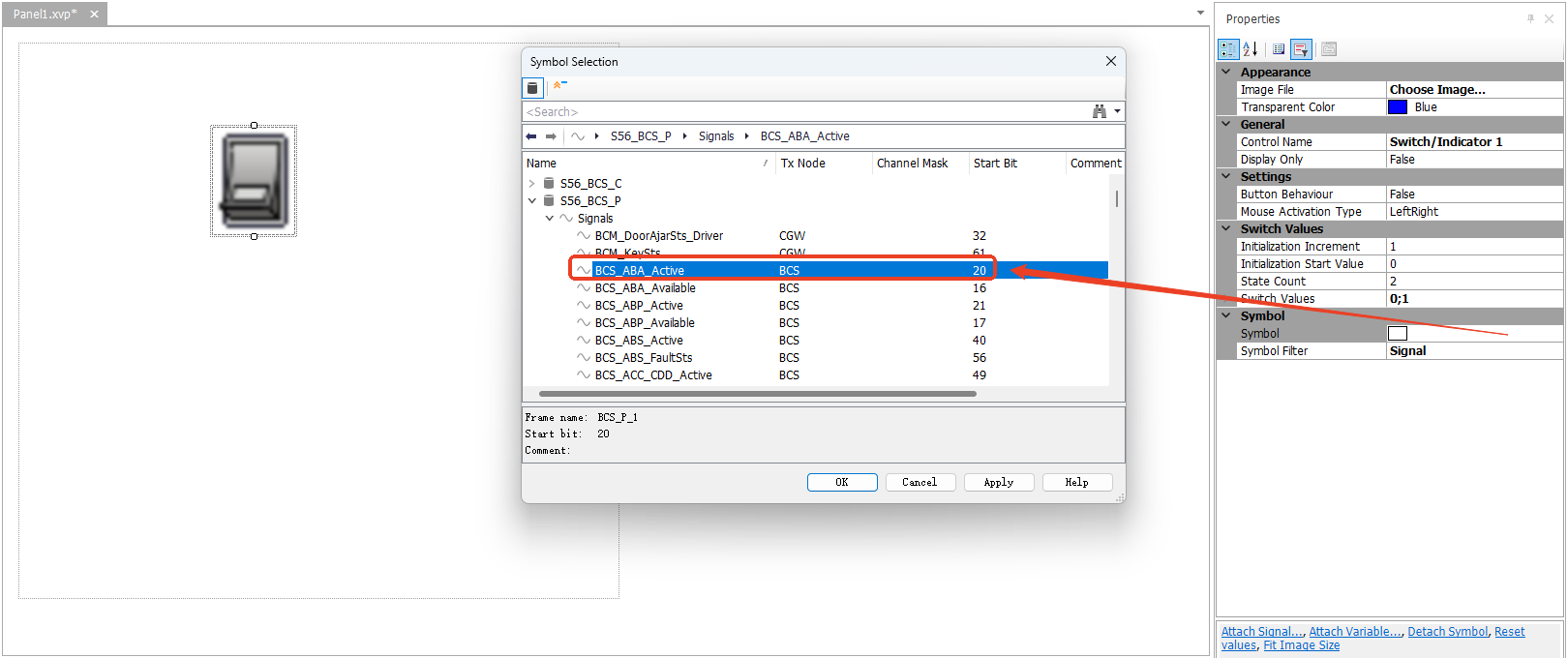Click in the Search input field
Image resolution: width=1568 pixels, height=658 pixels.
805,111
